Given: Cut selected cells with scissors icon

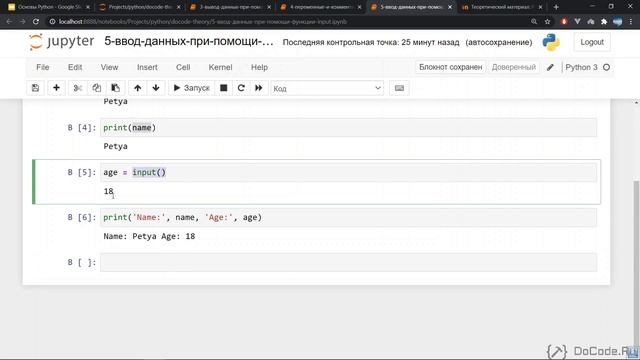Looking at the screenshot, I should (x=78, y=88).
